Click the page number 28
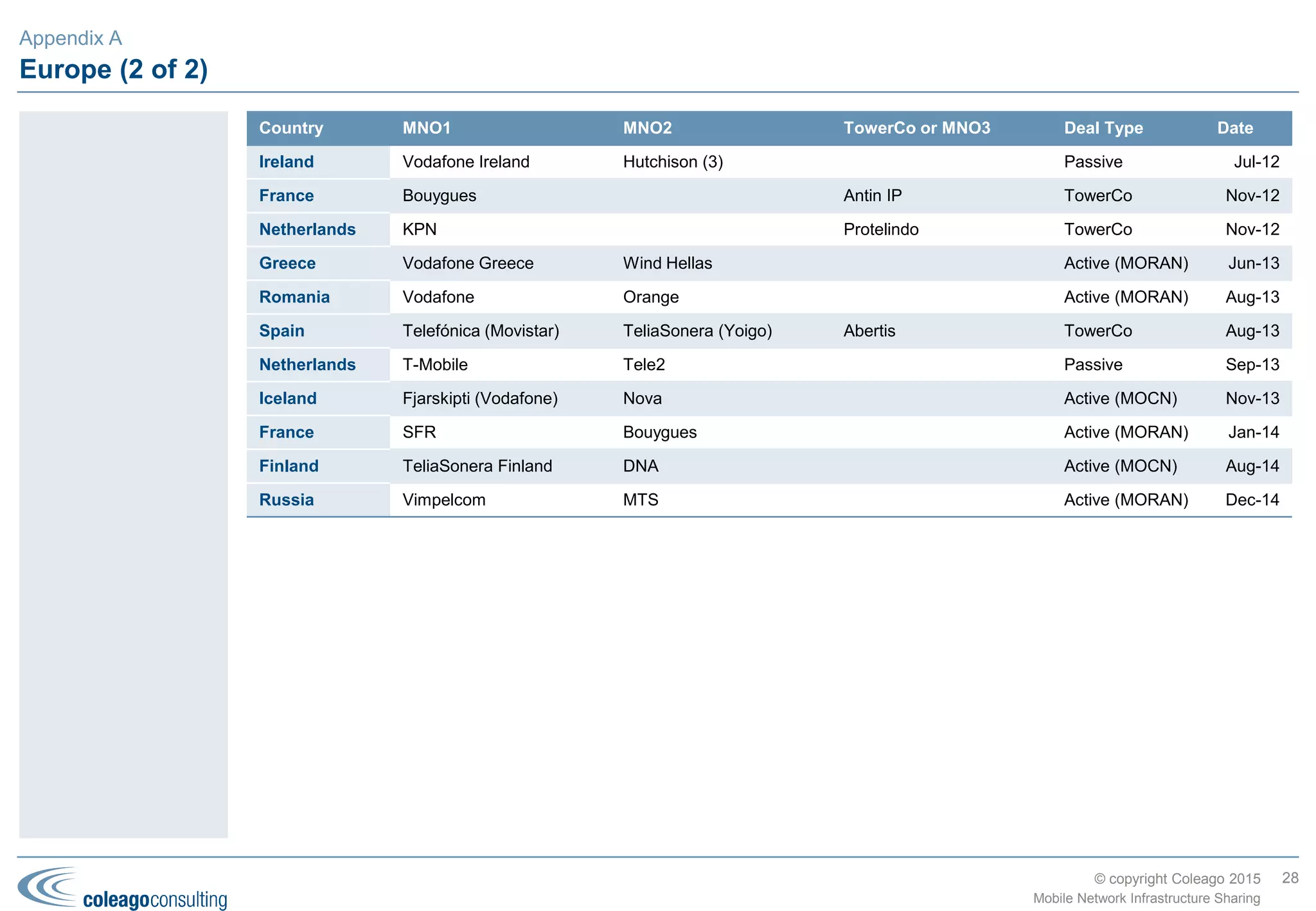 point(1290,878)
